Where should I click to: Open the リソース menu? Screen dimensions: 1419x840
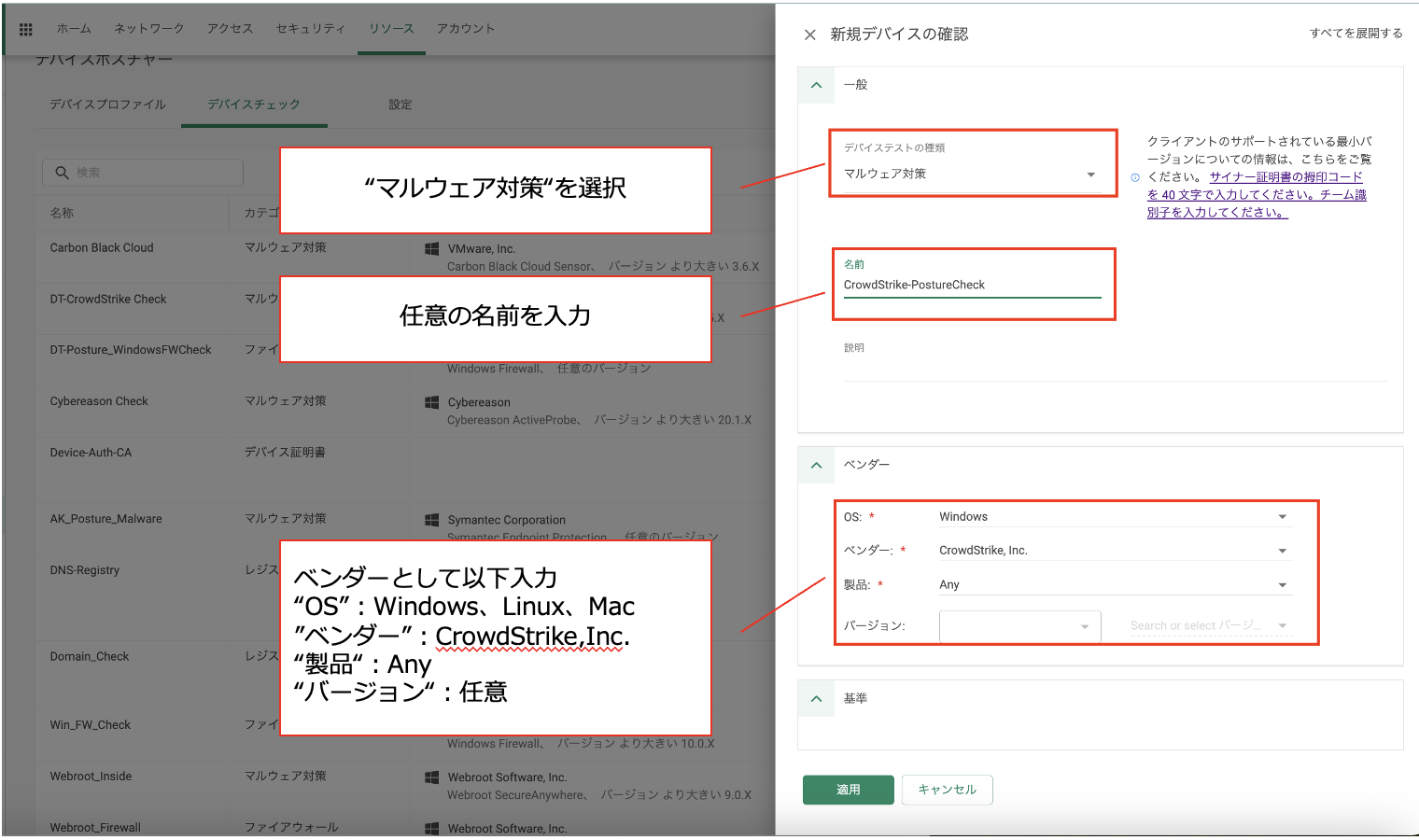coord(391,29)
